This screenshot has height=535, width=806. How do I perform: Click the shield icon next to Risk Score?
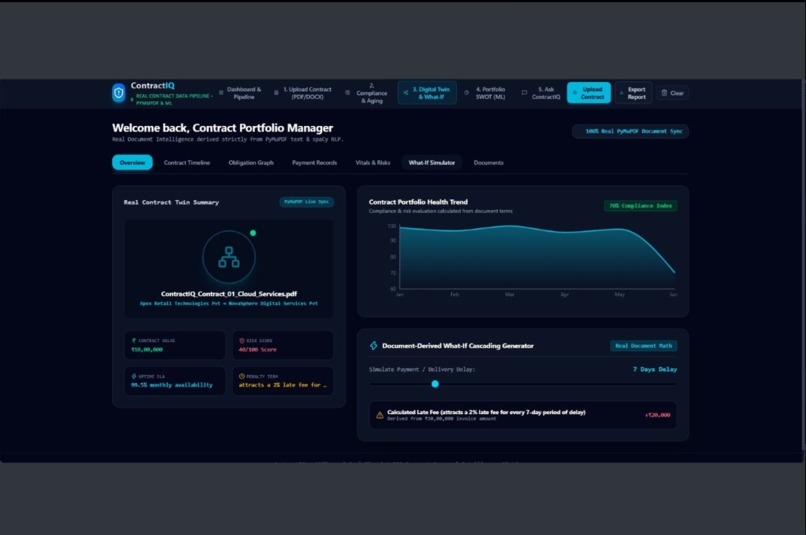pyautogui.click(x=242, y=341)
